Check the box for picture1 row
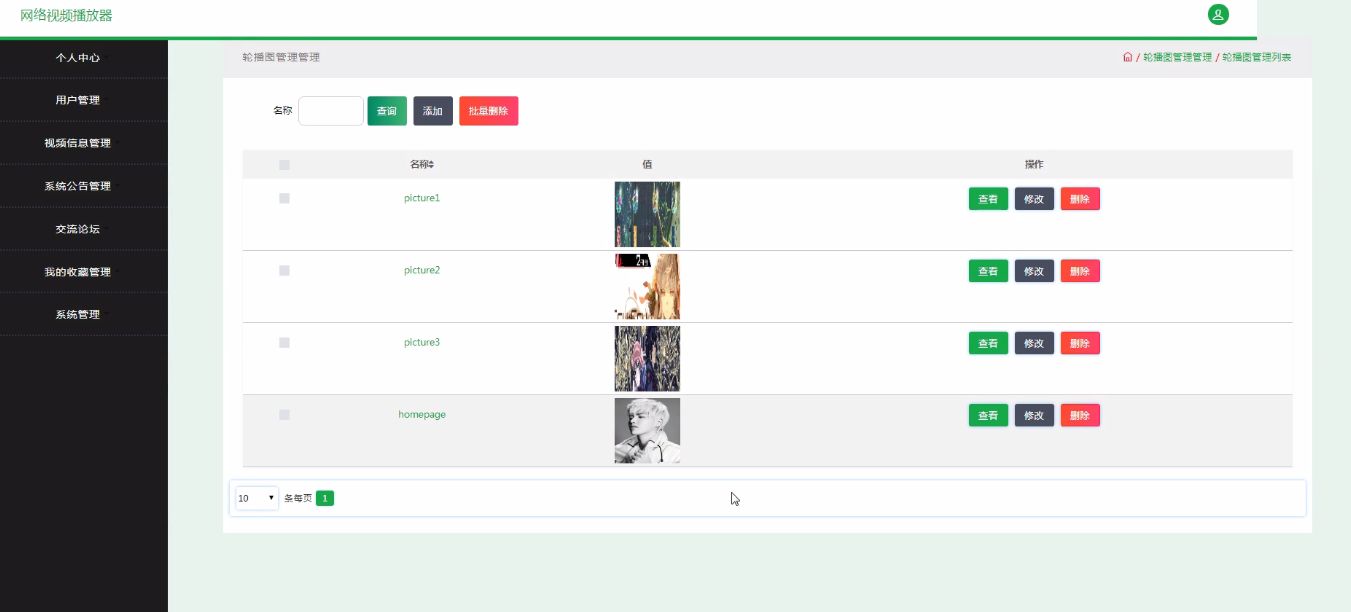The image size is (1351, 612). tap(284, 199)
